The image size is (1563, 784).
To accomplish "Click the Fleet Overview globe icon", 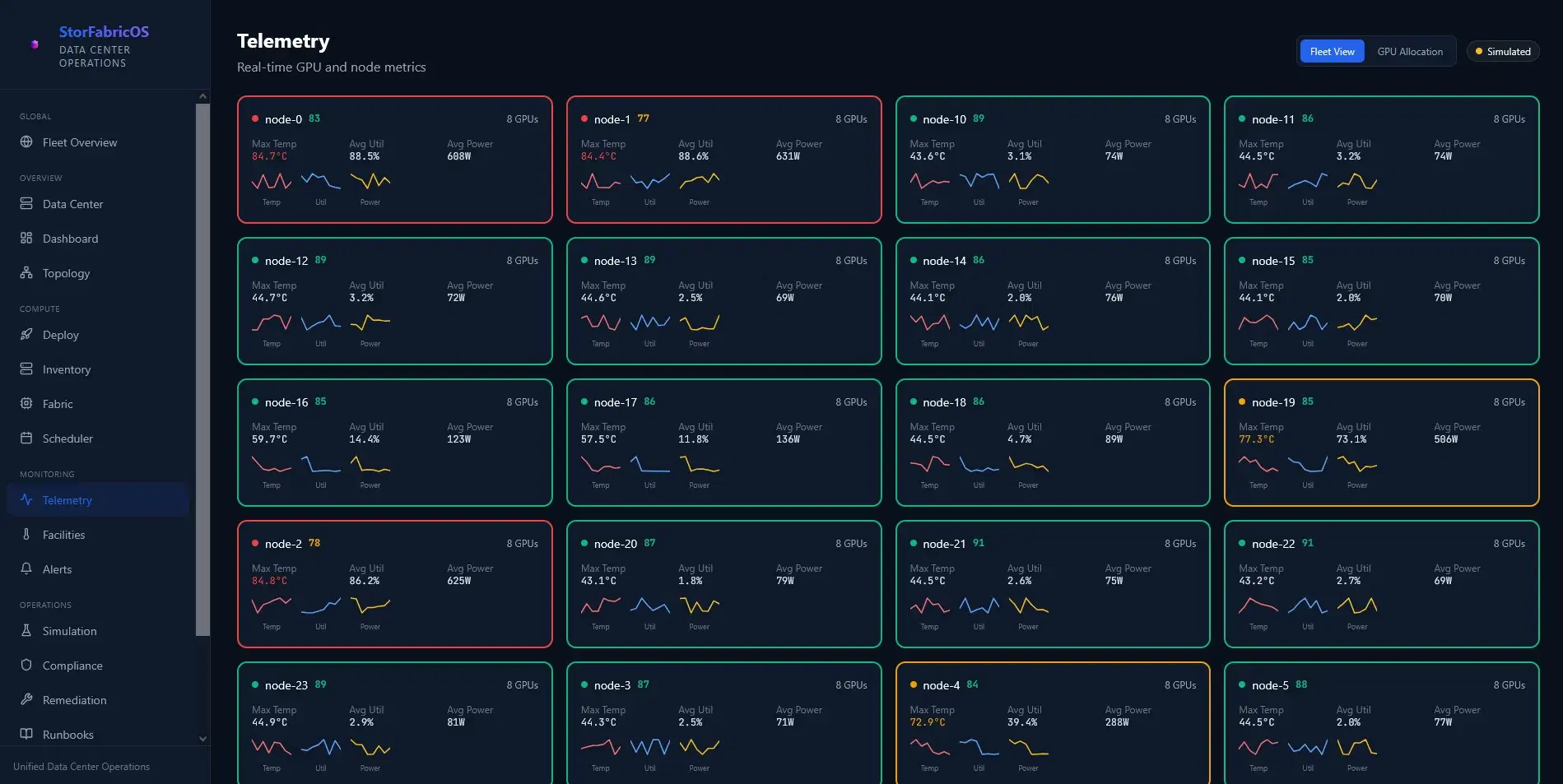I will pyautogui.click(x=26, y=141).
